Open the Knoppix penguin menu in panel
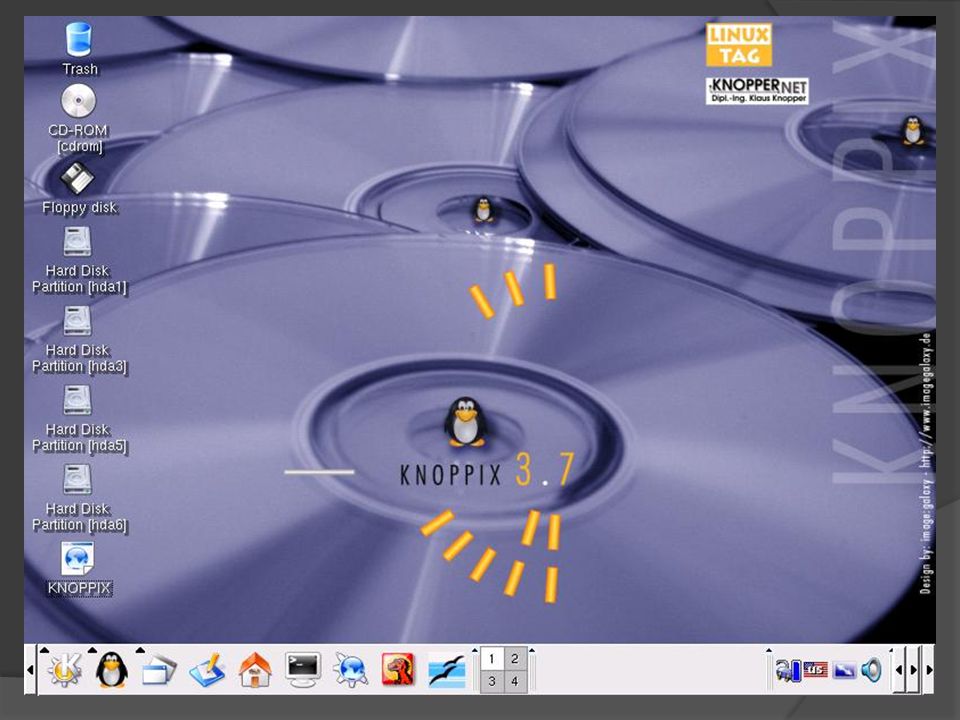The width and height of the screenshot is (960, 720). (111, 670)
